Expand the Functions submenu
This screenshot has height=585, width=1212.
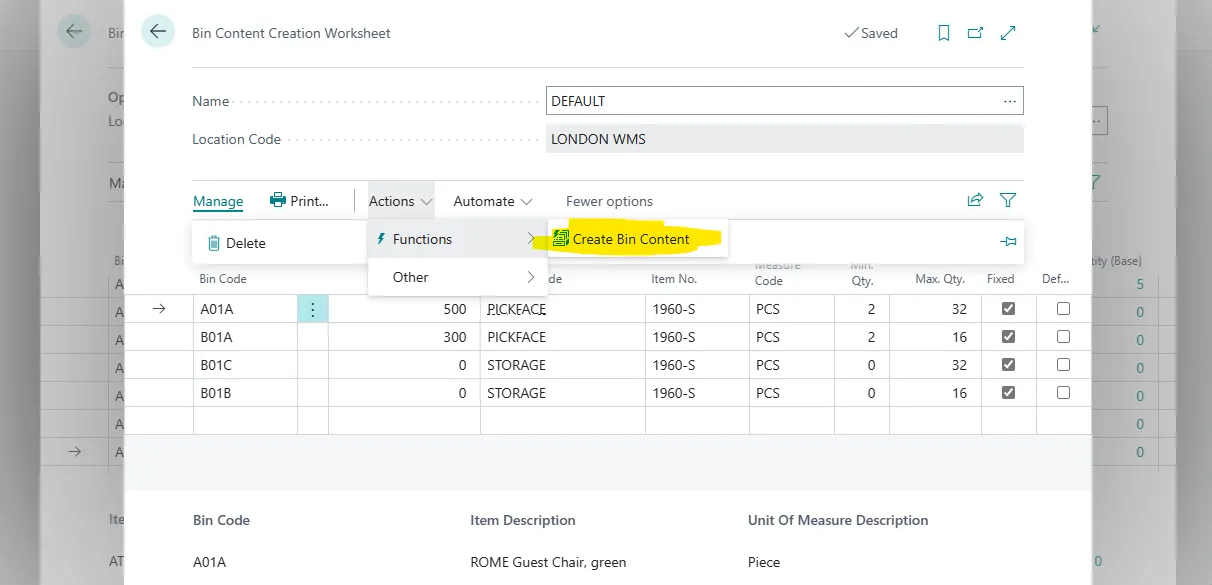[x=458, y=239]
